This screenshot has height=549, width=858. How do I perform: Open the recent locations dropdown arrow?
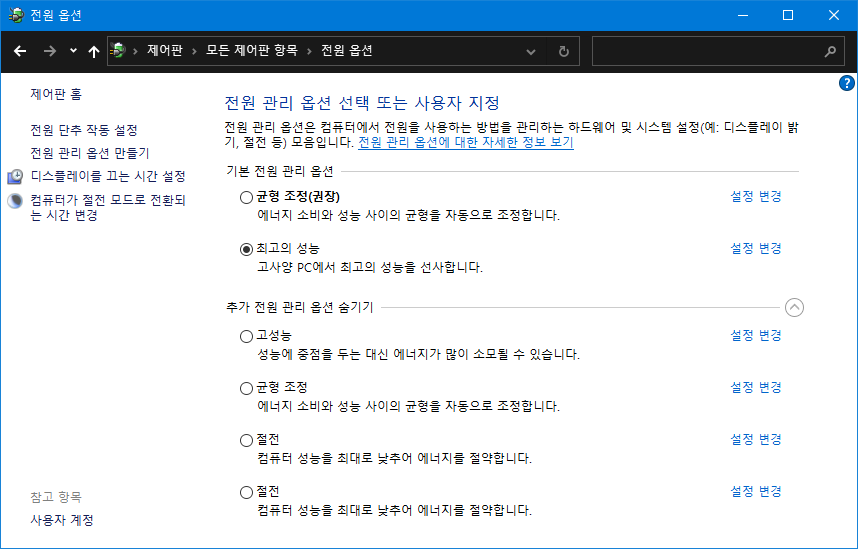[73, 51]
